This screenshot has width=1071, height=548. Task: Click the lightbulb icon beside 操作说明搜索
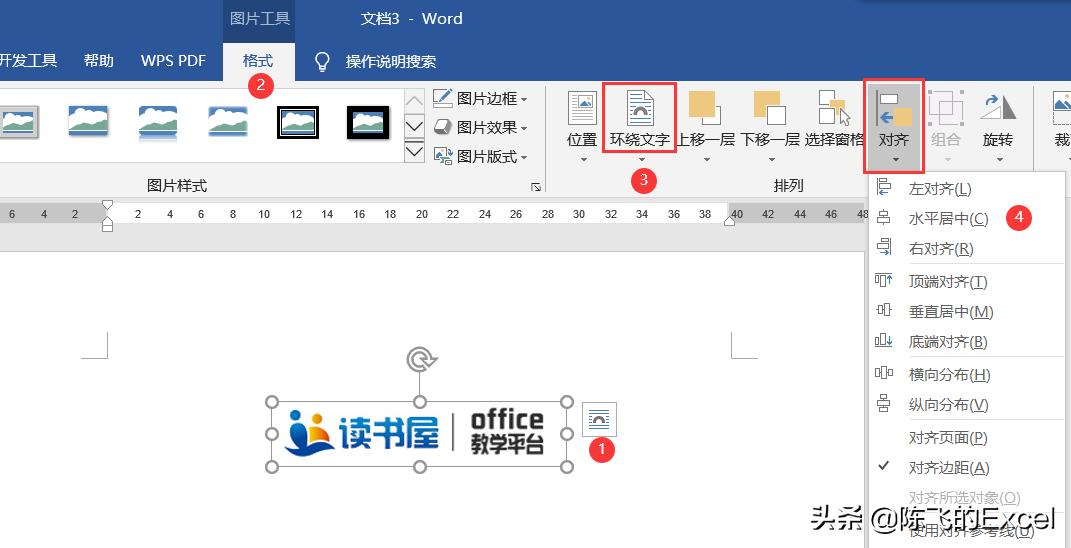[322, 61]
